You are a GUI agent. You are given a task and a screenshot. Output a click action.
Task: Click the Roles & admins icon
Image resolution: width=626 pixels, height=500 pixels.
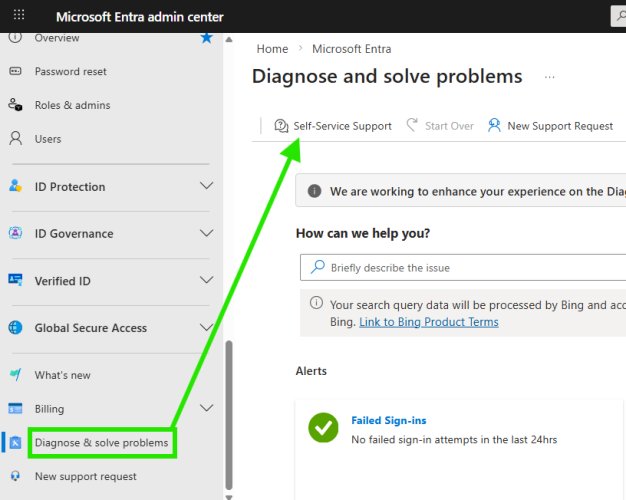point(15,105)
